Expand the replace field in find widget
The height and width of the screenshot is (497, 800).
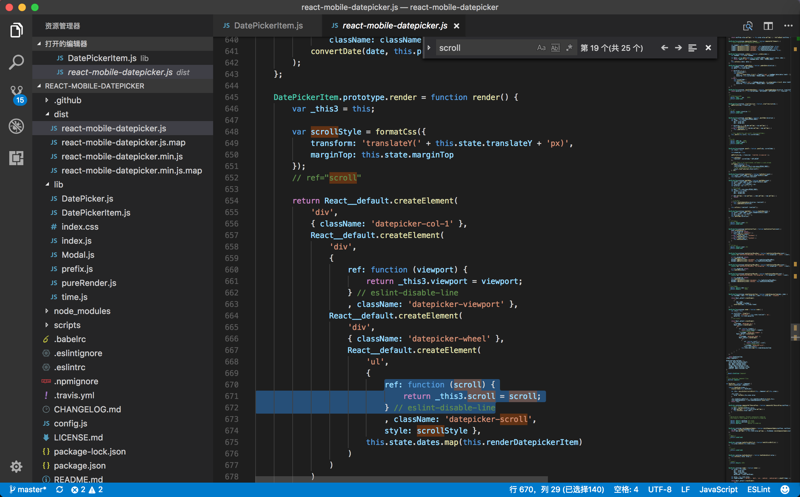[429, 48]
